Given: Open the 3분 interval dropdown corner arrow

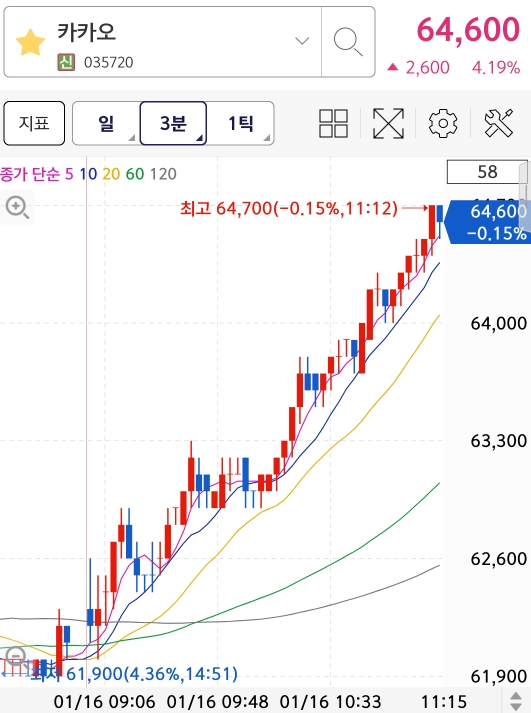Looking at the screenshot, I should [x=200, y=138].
